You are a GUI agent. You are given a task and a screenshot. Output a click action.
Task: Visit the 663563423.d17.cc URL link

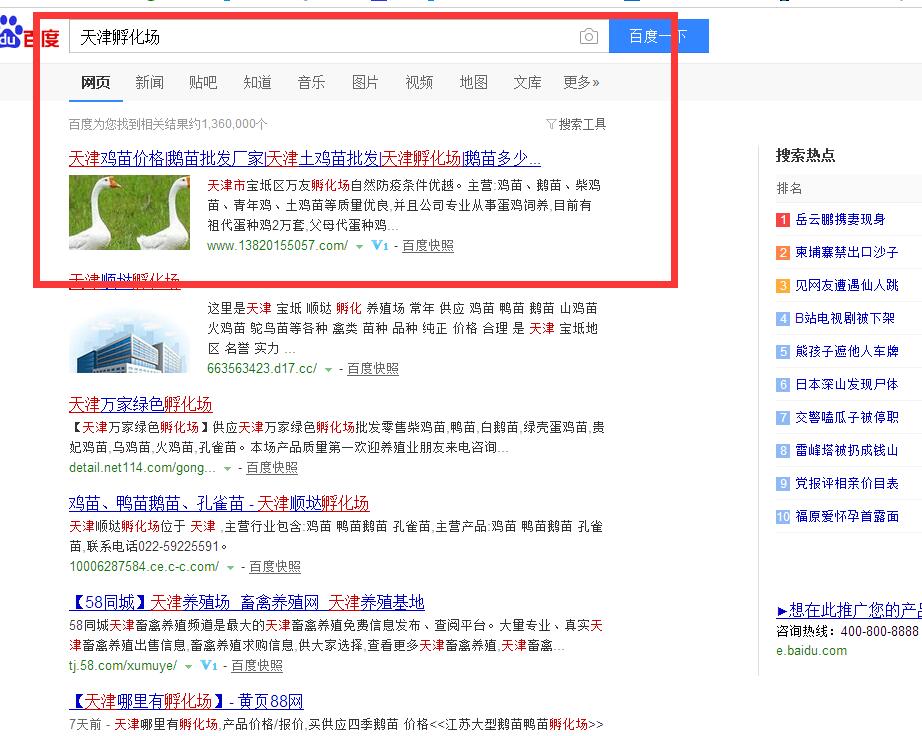coord(262,369)
